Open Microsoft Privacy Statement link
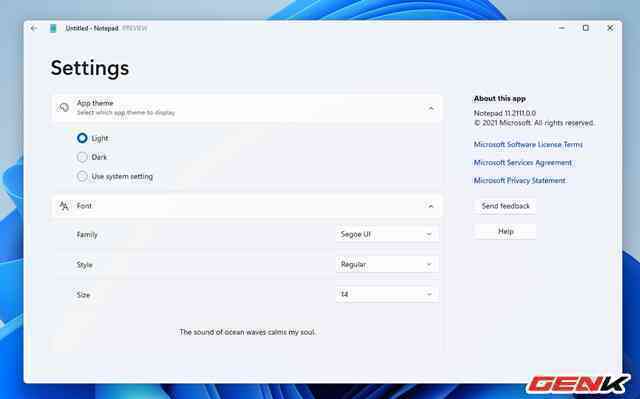 coord(519,180)
